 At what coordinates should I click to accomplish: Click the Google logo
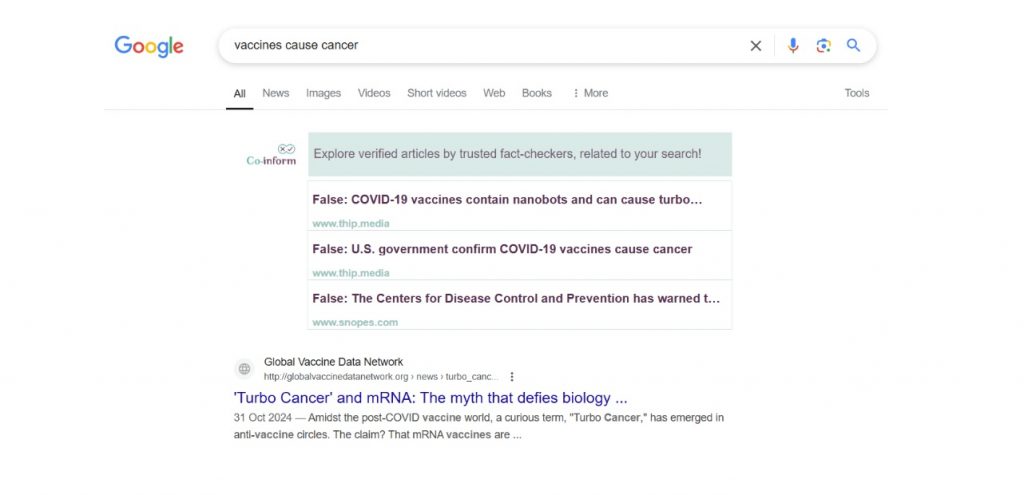coord(149,46)
